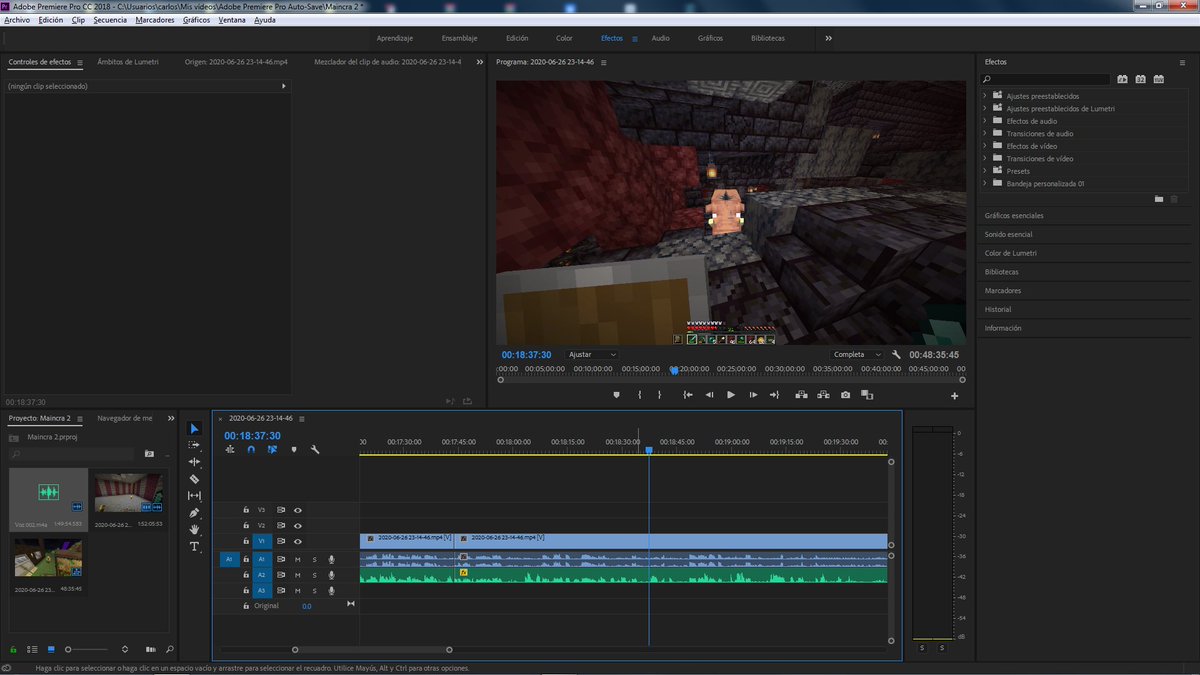Open the Ajustar zoom level dropdown
Viewport: 1200px width, 675px height.
click(592, 354)
